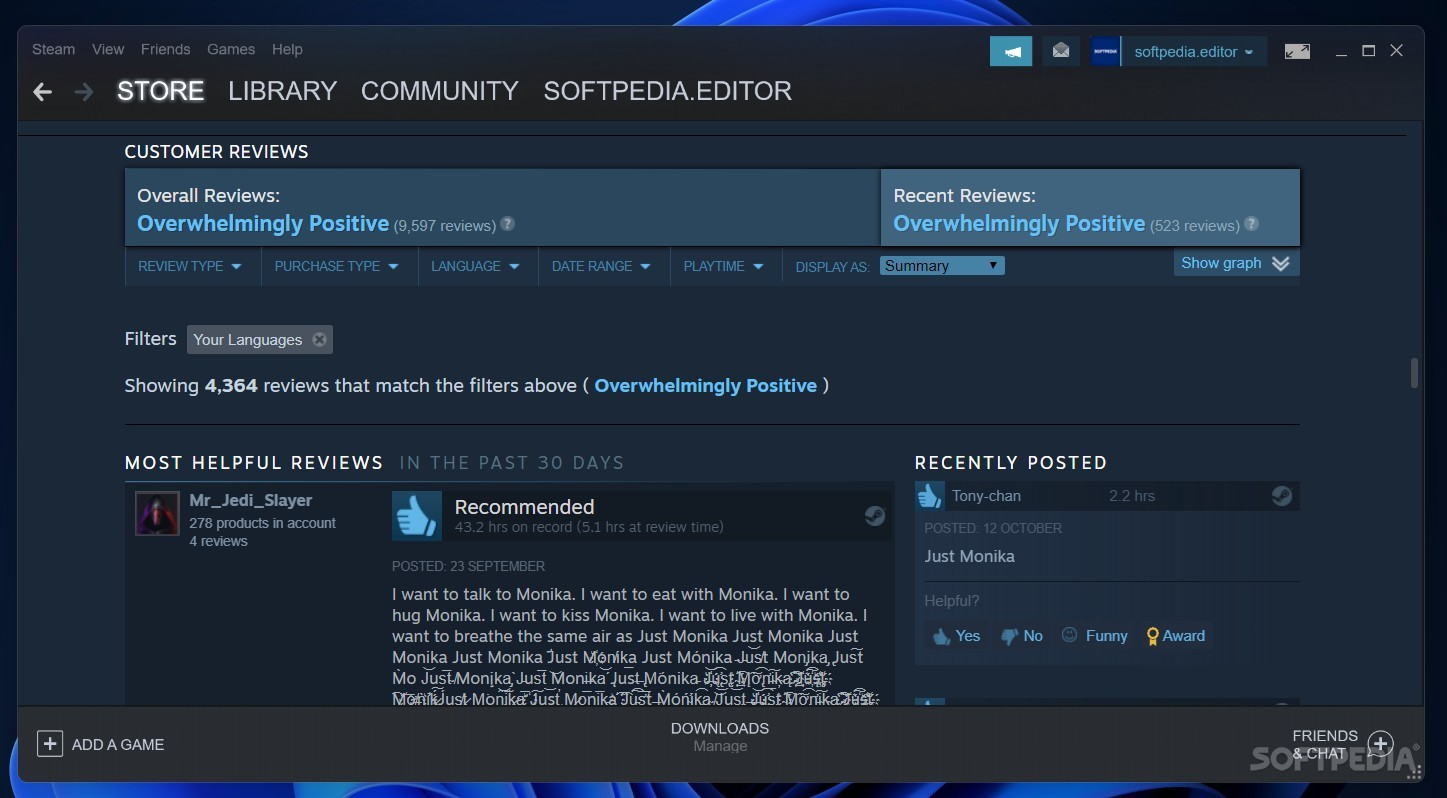Open Tony-chan's profile name

pyautogui.click(x=986, y=496)
